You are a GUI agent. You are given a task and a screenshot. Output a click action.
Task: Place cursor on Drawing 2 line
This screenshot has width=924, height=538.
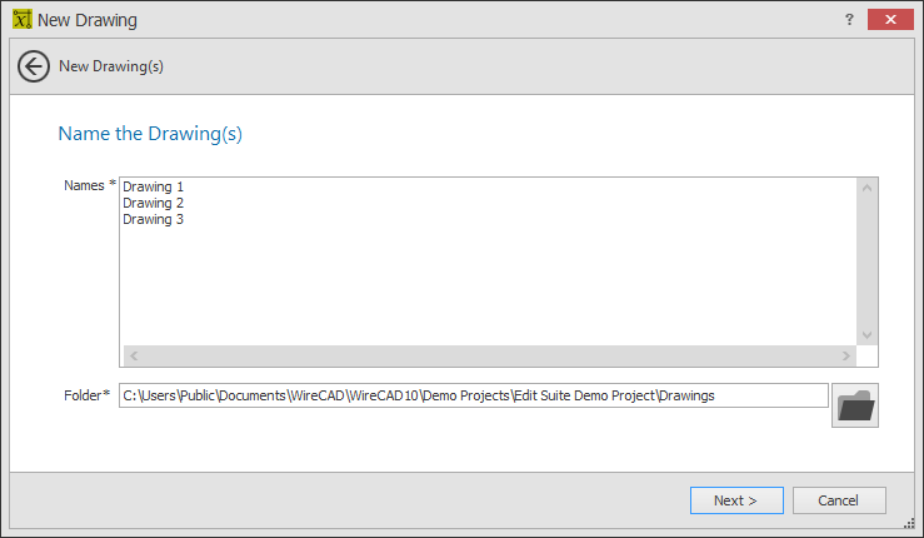pos(153,203)
